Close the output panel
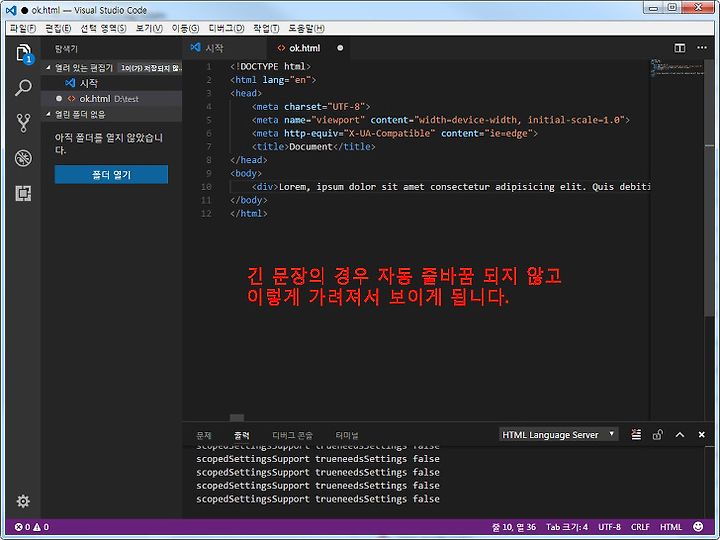 702,434
